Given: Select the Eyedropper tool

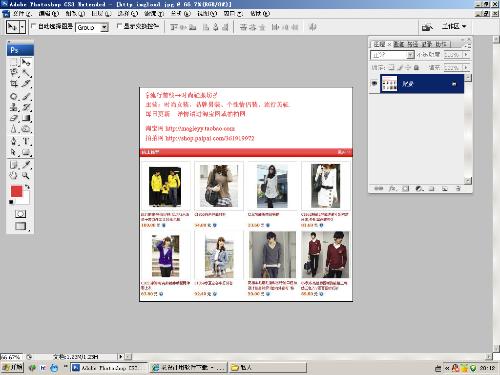Looking at the screenshot, I should [26, 165].
